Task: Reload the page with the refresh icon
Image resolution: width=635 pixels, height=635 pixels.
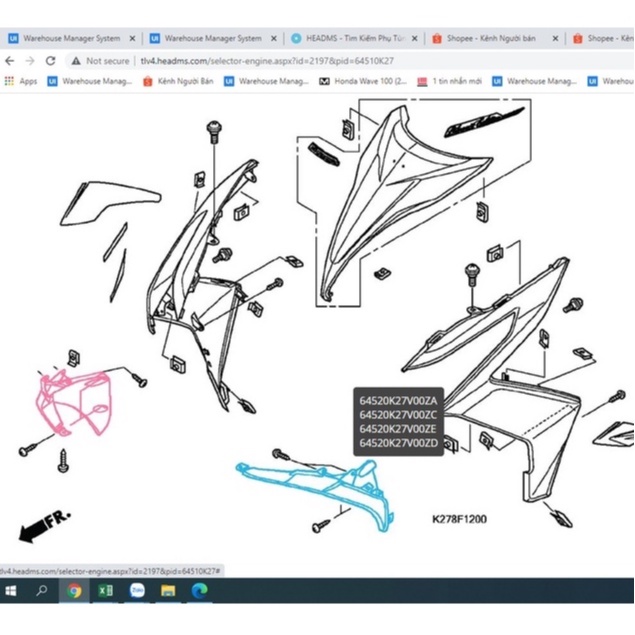Action: click(x=50, y=60)
